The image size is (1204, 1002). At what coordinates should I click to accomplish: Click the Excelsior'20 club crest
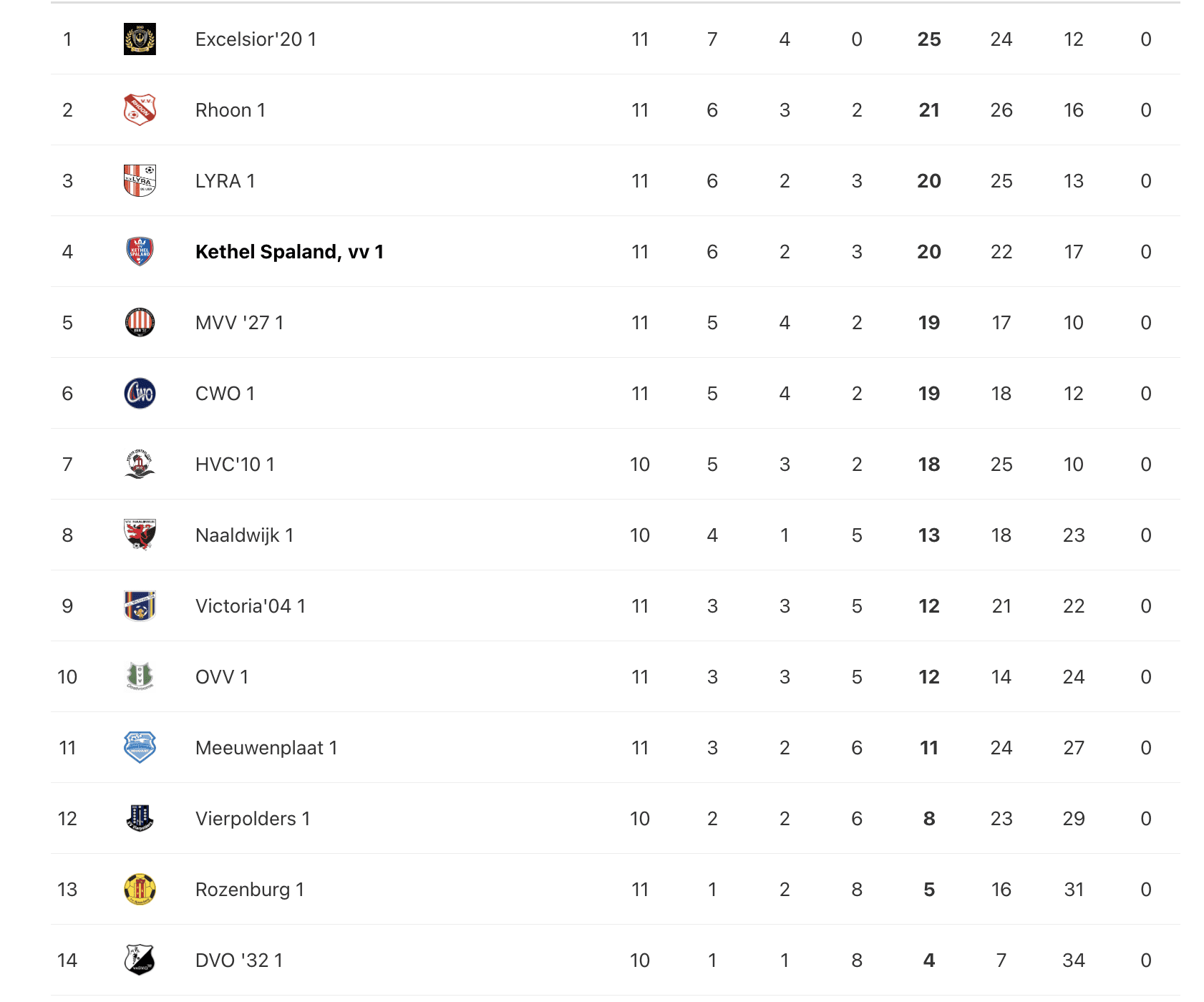(x=140, y=39)
